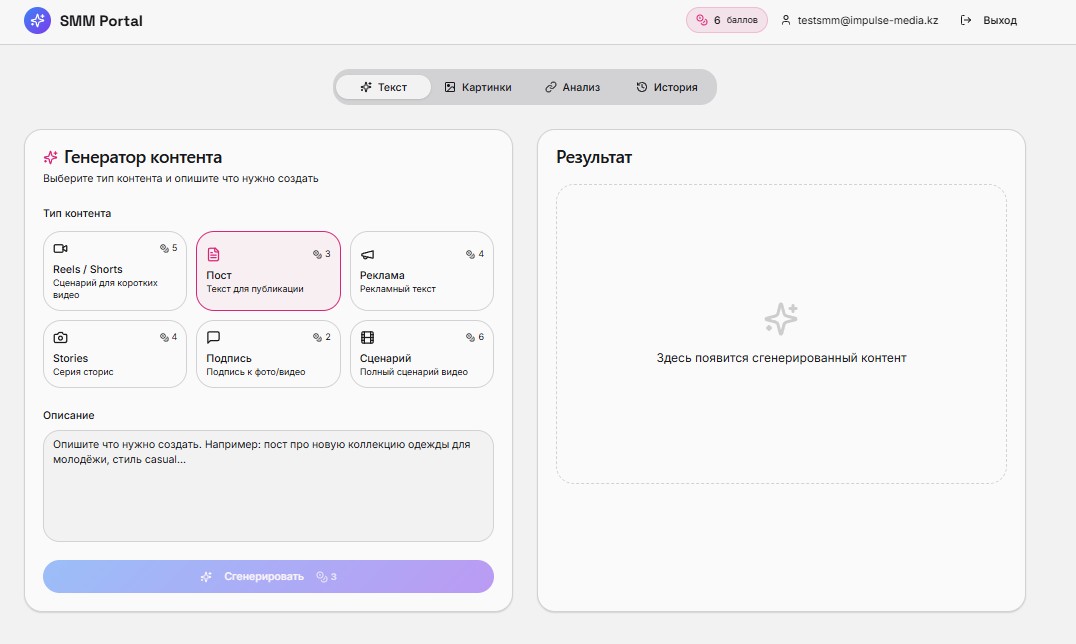The height and width of the screenshot is (644, 1076).
Task: Open the Анализ tab
Action: point(573,87)
